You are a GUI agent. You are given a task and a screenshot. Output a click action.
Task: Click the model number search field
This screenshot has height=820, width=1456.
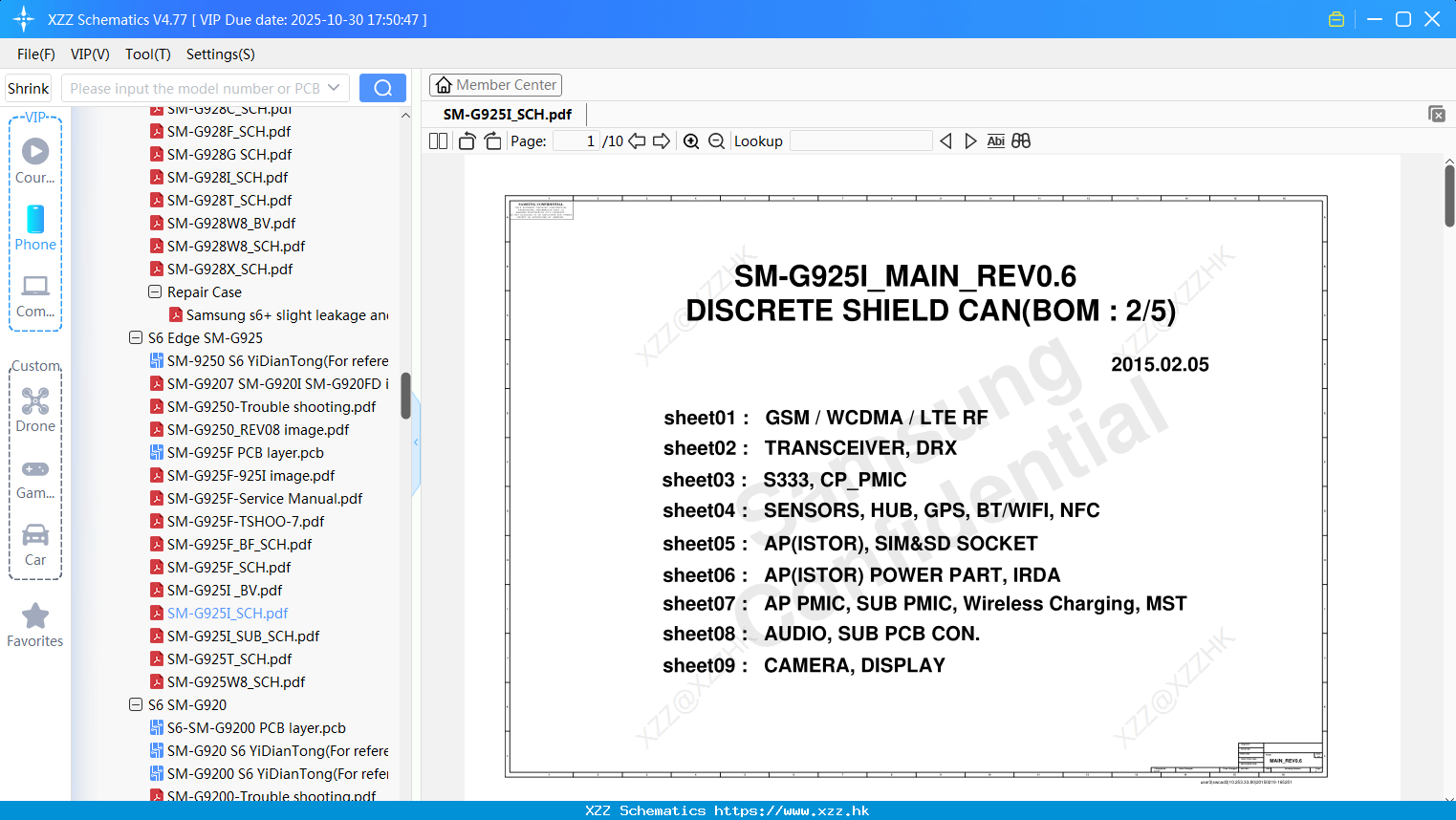coord(194,88)
